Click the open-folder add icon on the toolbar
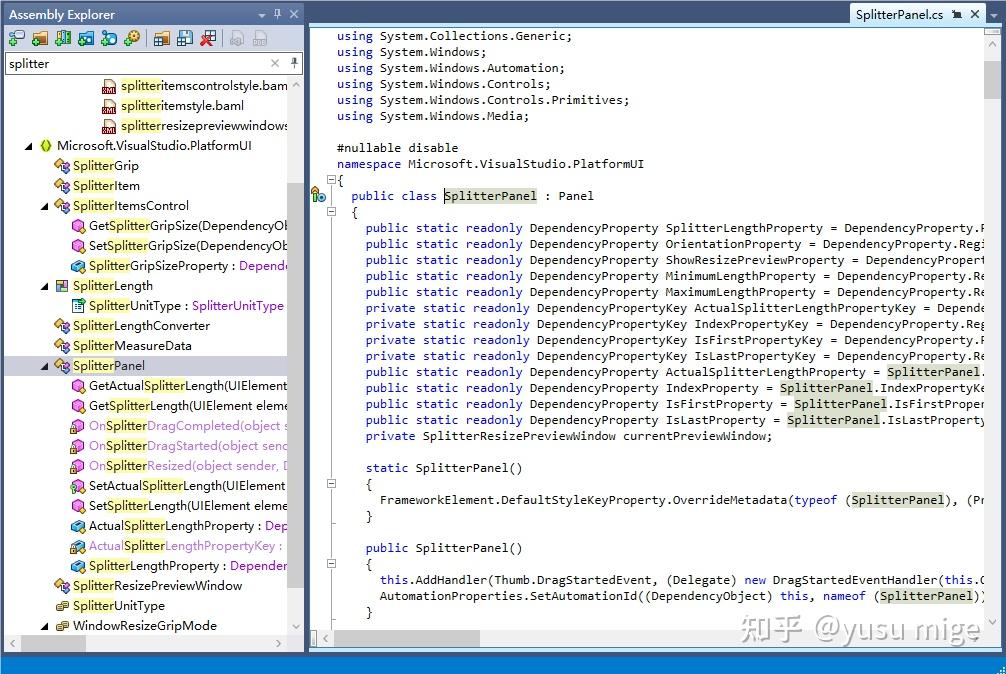The width and height of the screenshot is (1006, 674). pos(38,38)
